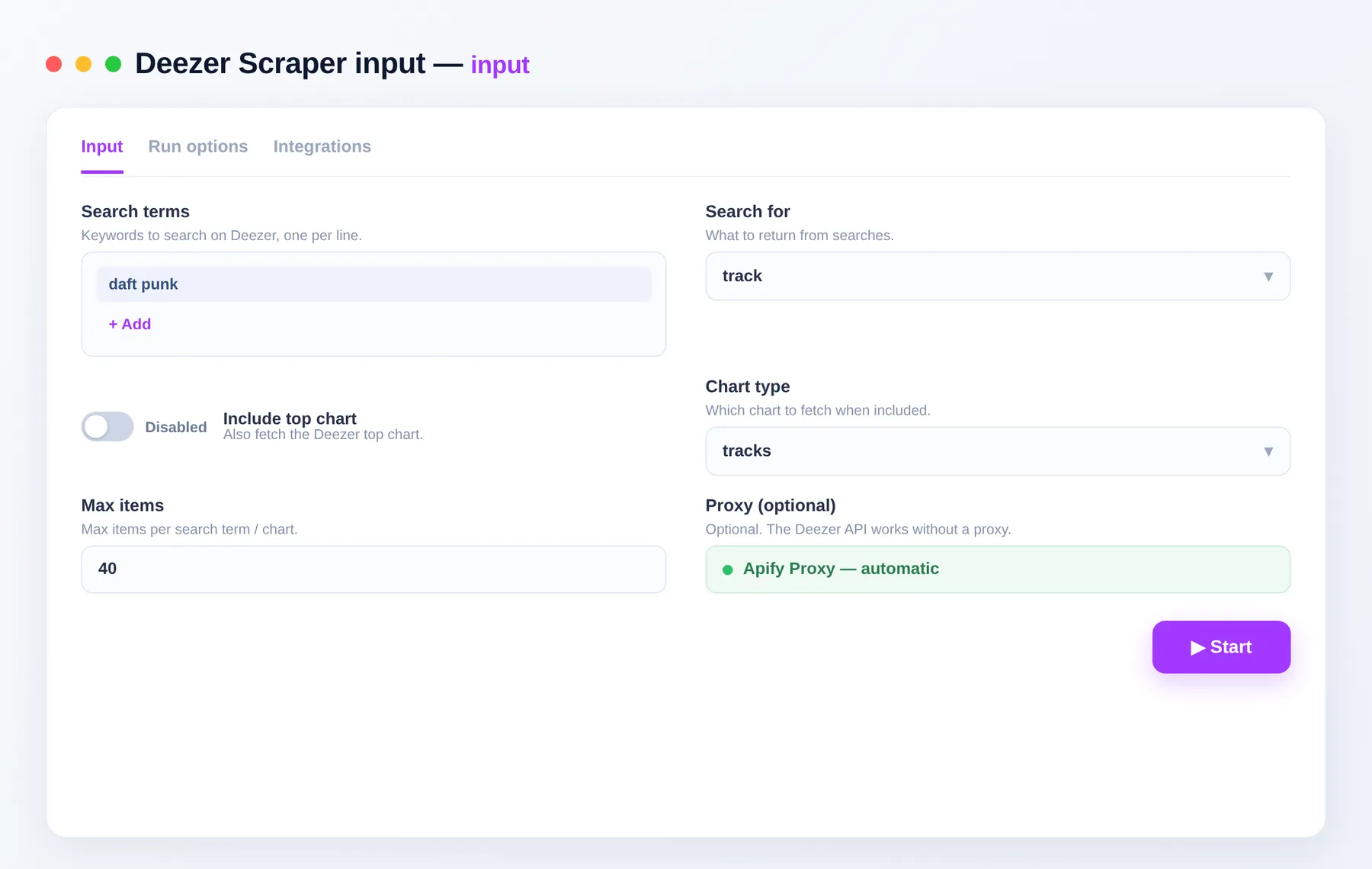Click the 'Chart type' heading
The height and width of the screenshot is (869, 1372).
(748, 386)
